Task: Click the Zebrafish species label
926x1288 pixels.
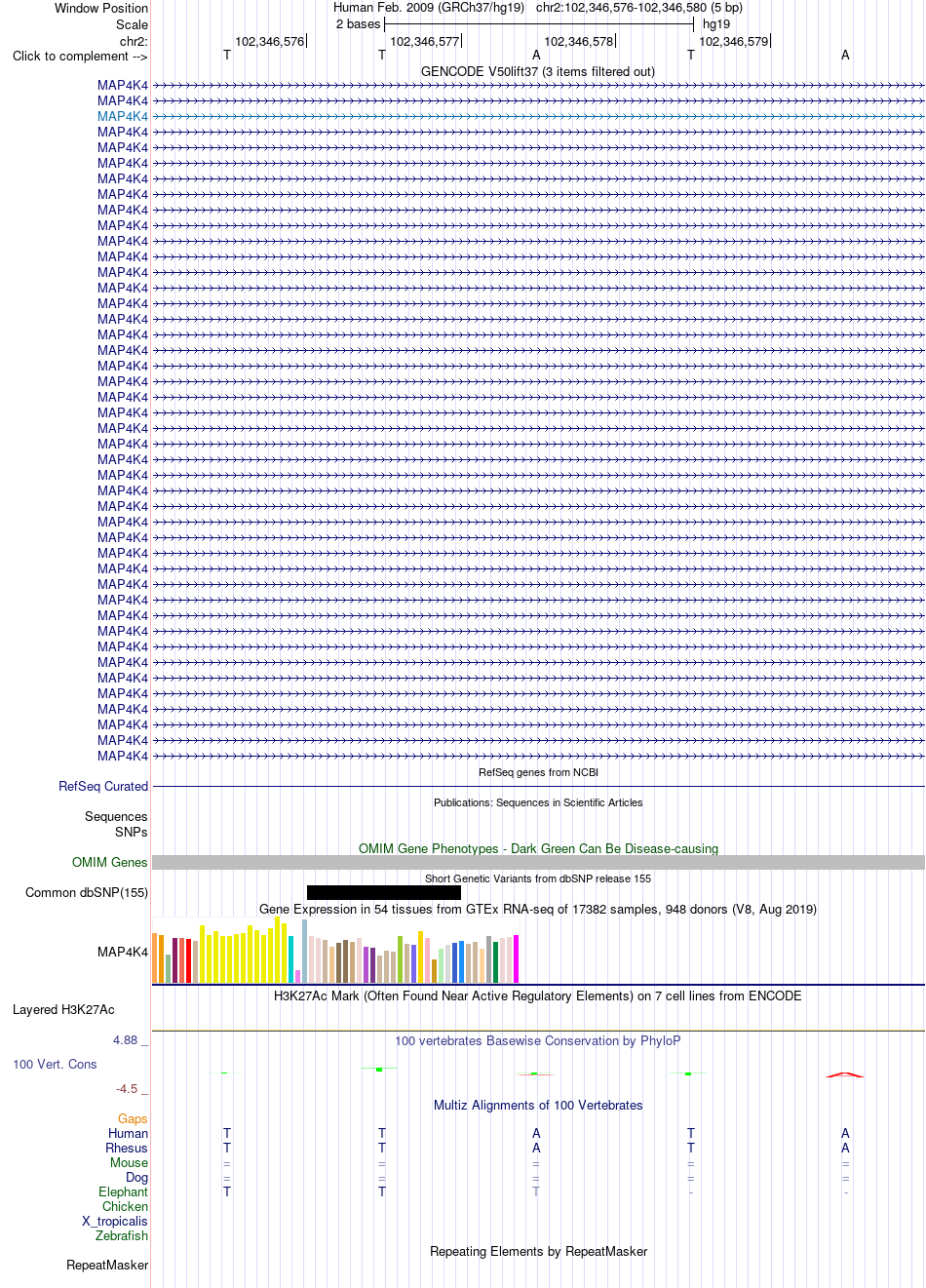Action: click(122, 1235)
